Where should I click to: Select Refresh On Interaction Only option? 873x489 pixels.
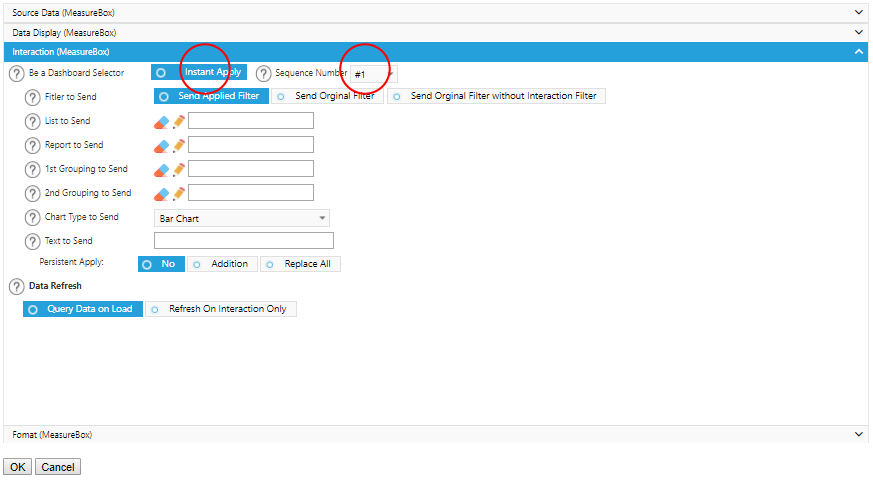point(220,309)
